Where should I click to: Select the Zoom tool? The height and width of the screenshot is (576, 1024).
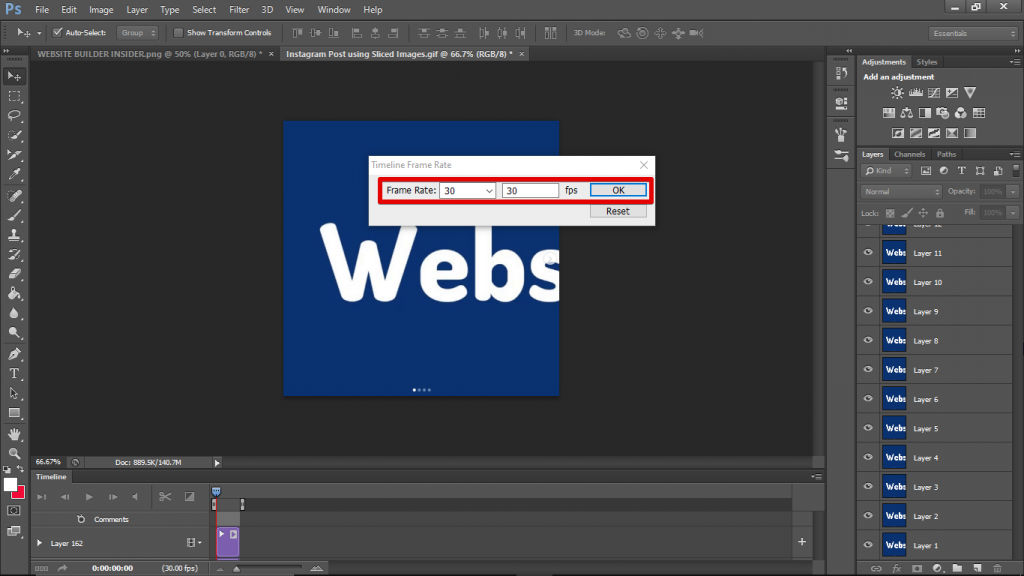14,453
